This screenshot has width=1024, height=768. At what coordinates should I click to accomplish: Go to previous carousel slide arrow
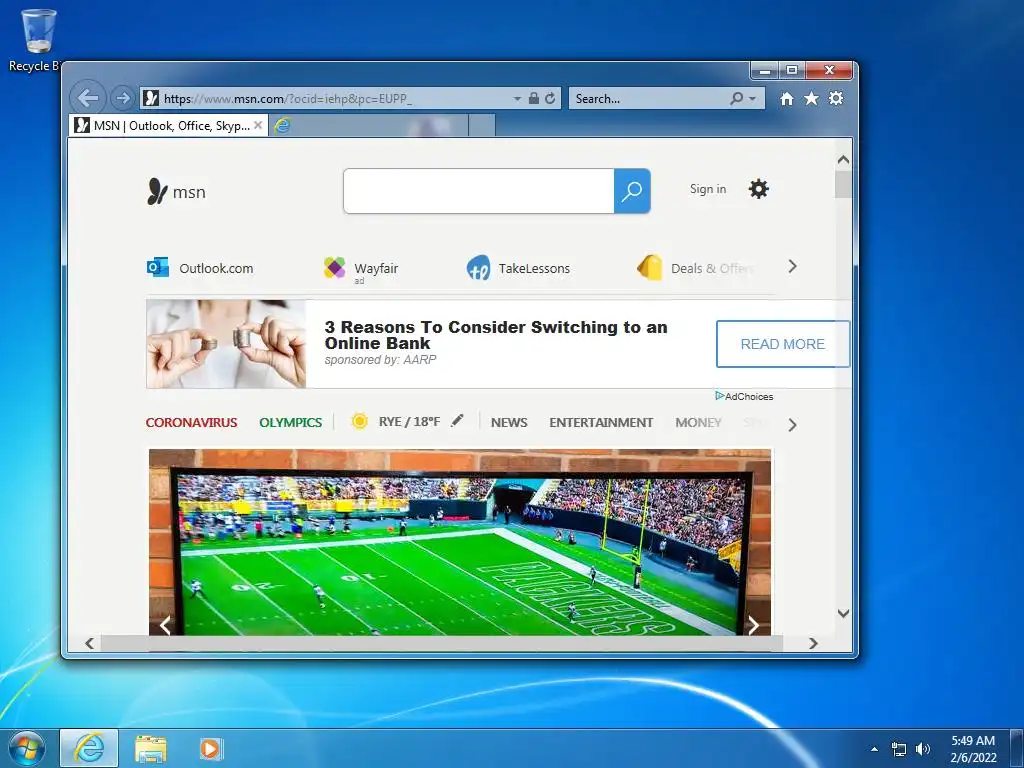pyautogui.click(x=165, y=625)
